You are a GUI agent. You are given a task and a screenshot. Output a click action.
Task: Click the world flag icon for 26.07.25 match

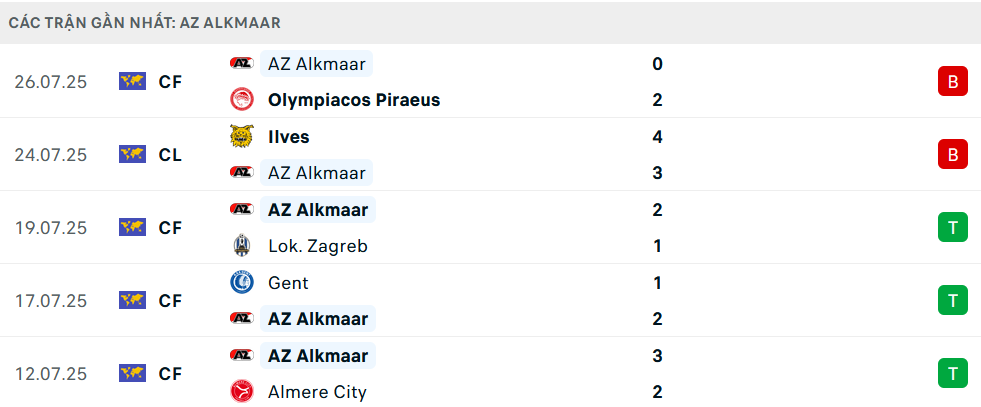pyautogui.click(x=132, y=81)
